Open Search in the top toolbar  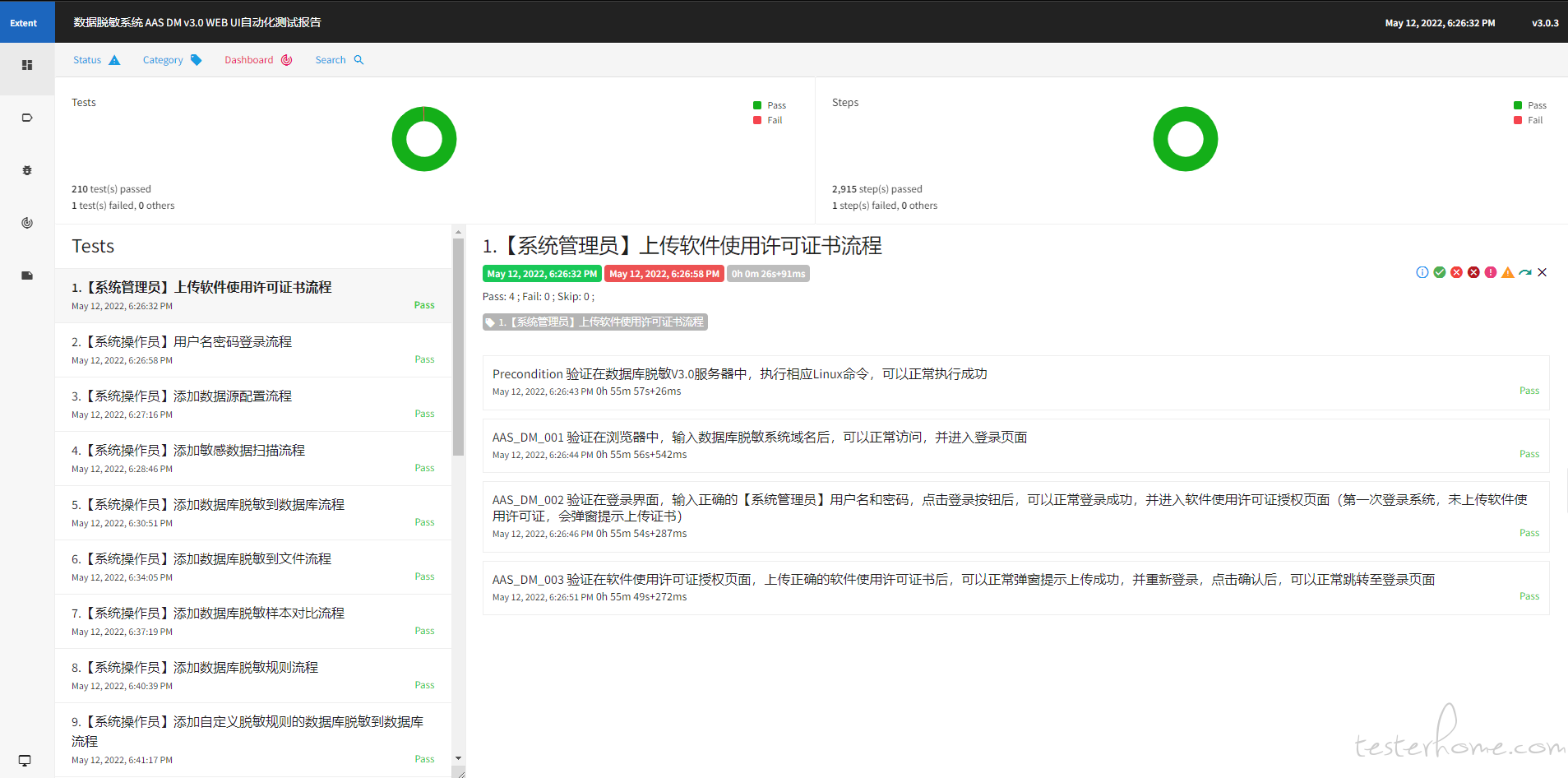[x=339, y=60]
